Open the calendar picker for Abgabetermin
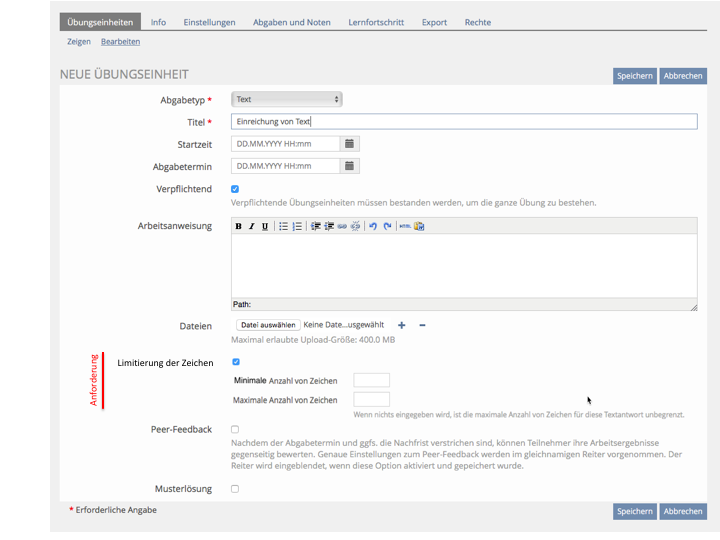 (x=349, y=166)
